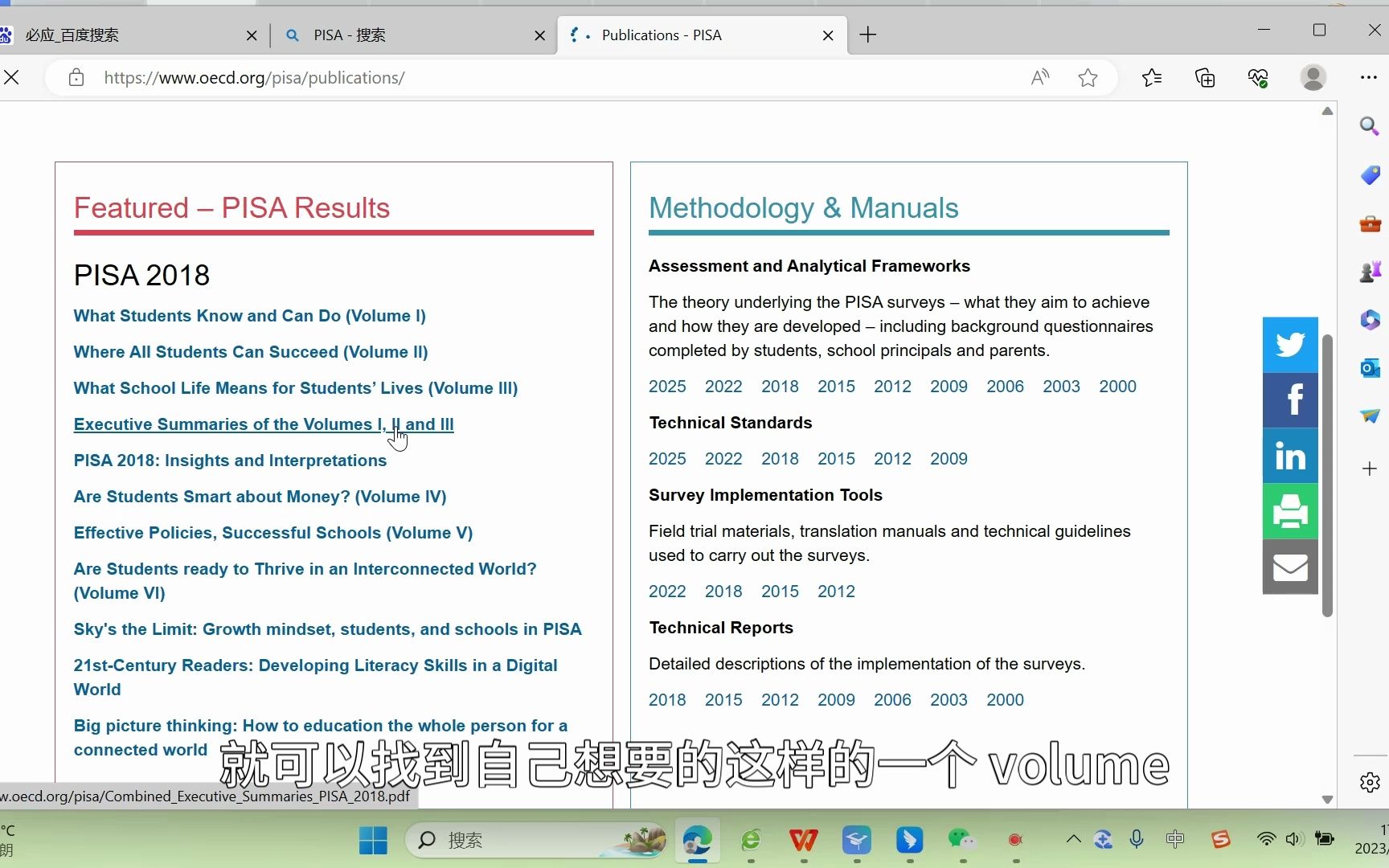Open sidebar search icon

click(1370, 126)
